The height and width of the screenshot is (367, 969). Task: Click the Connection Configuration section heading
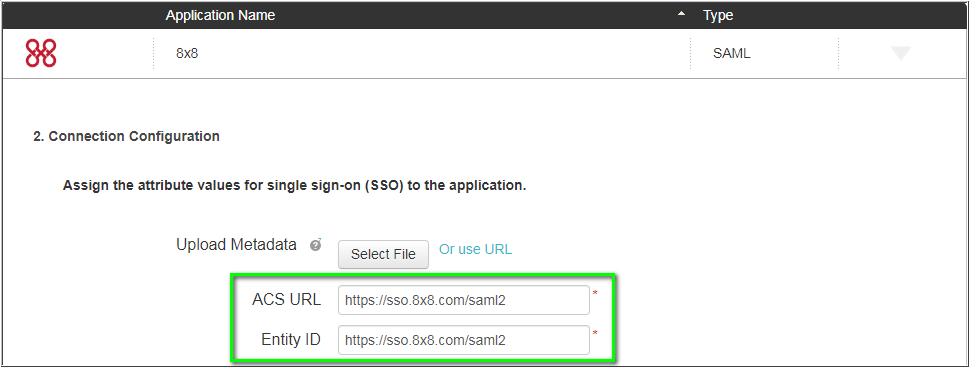coord(126,136)
